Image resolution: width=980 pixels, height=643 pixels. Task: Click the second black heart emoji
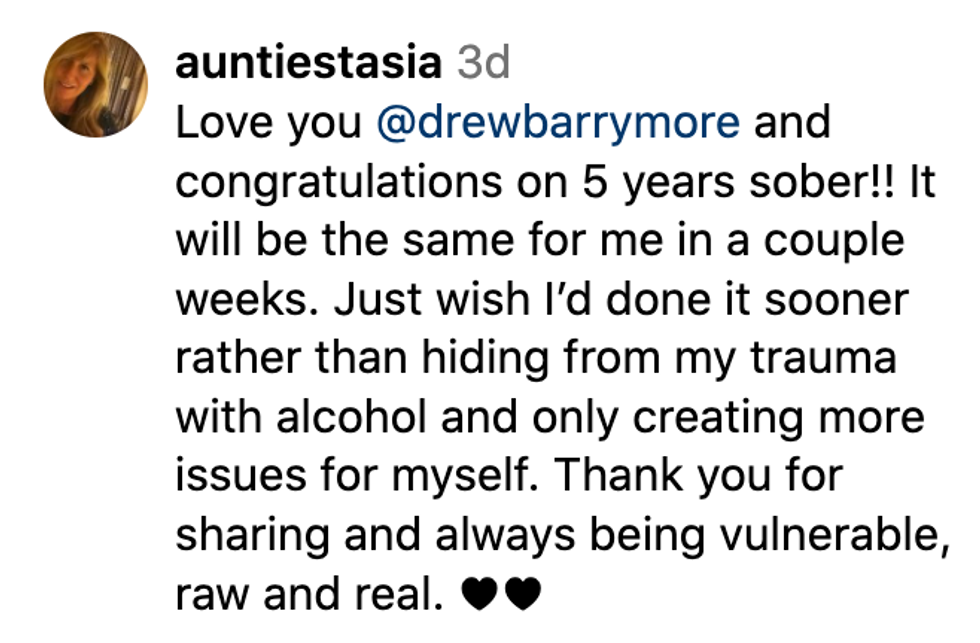[x=522, y=596]
